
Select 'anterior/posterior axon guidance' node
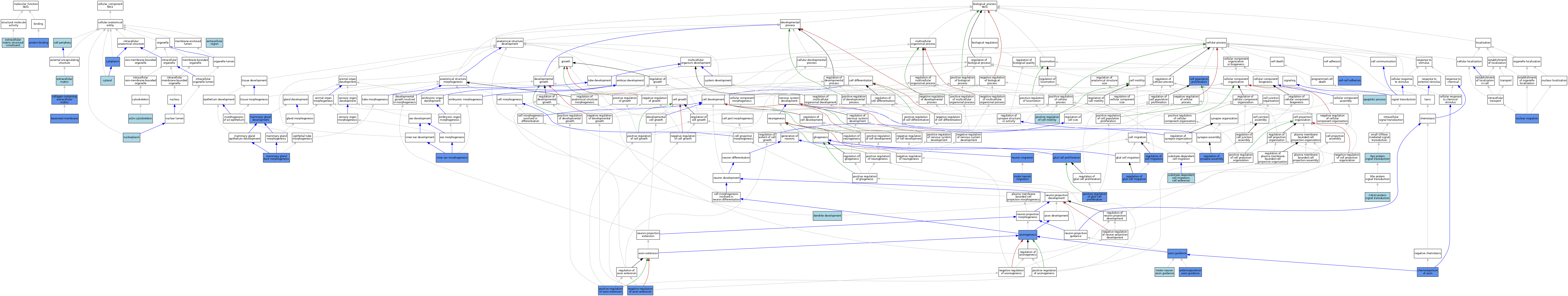click(1190, 272)
